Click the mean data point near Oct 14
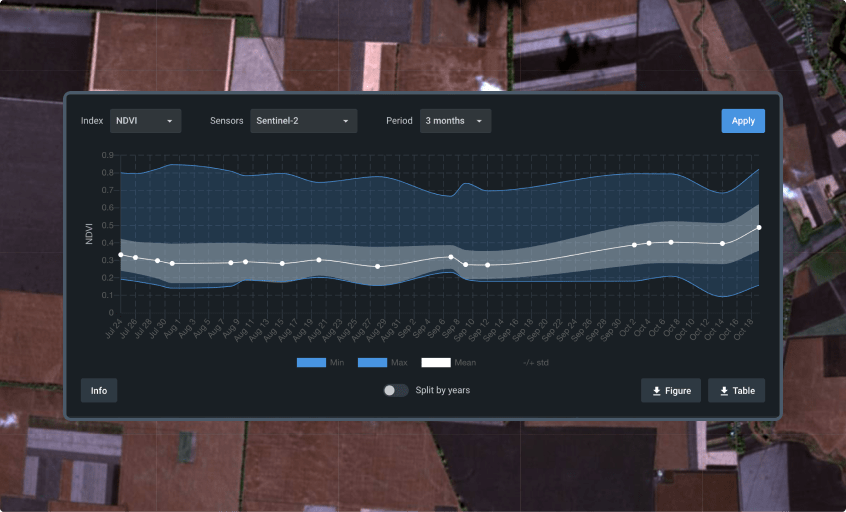Viewport: 846px width, 512px height. coord(722,244)
